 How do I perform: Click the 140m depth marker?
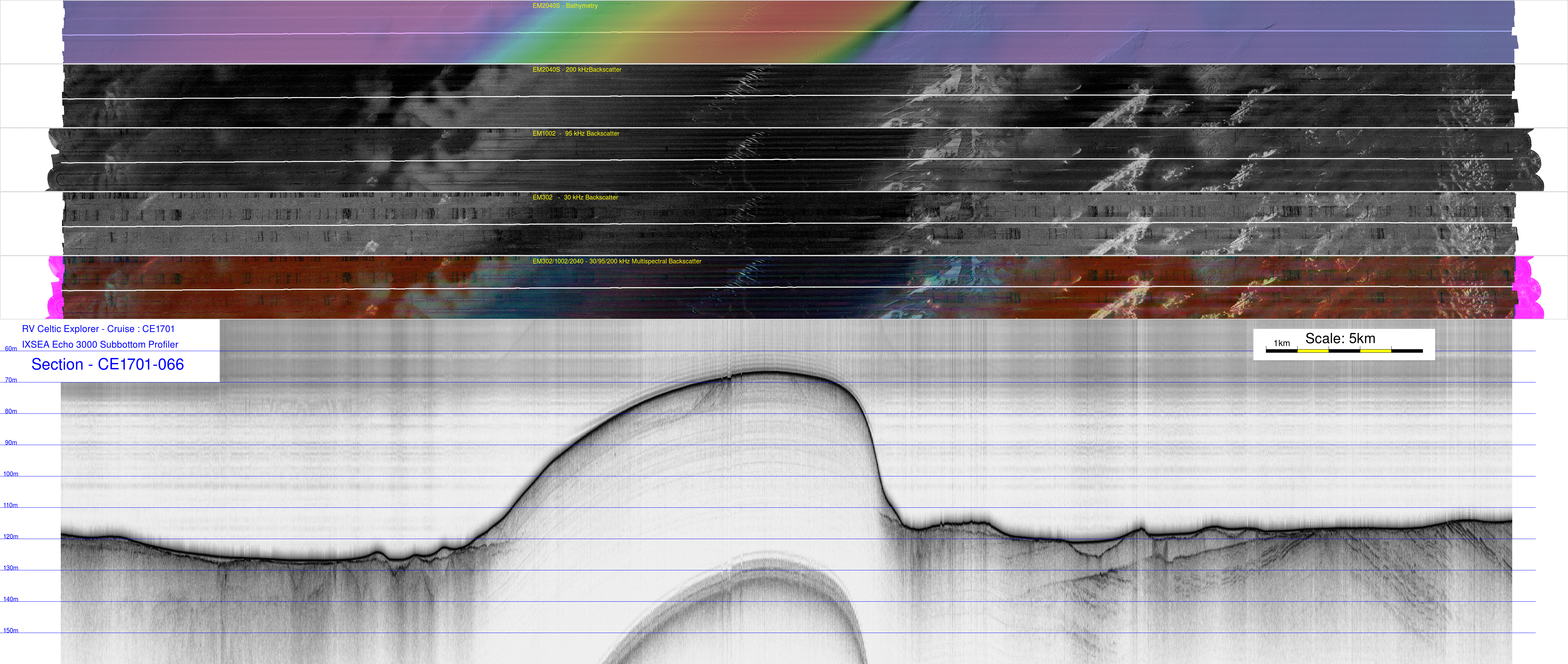tap(10, 599)
